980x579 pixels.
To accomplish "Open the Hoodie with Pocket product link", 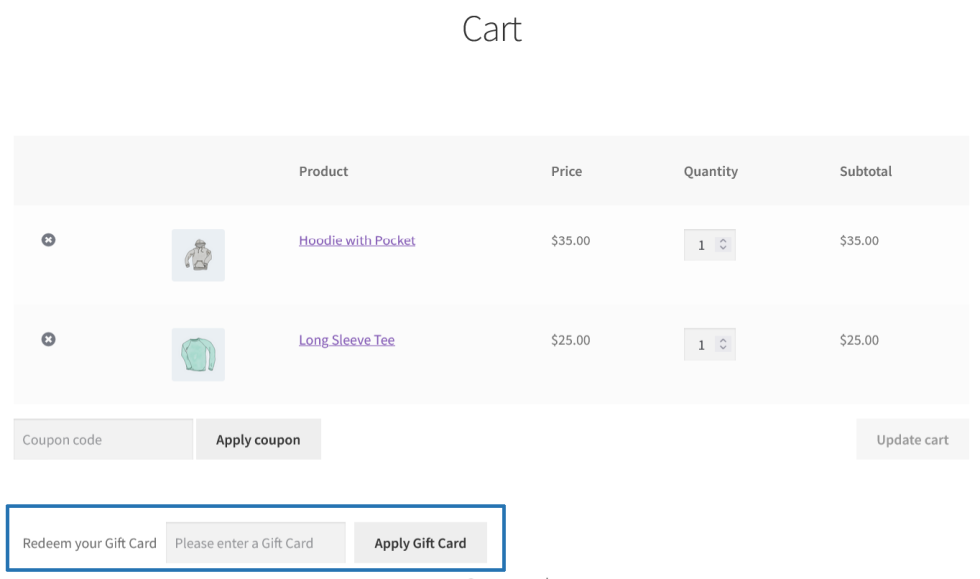I will point(357,240).
